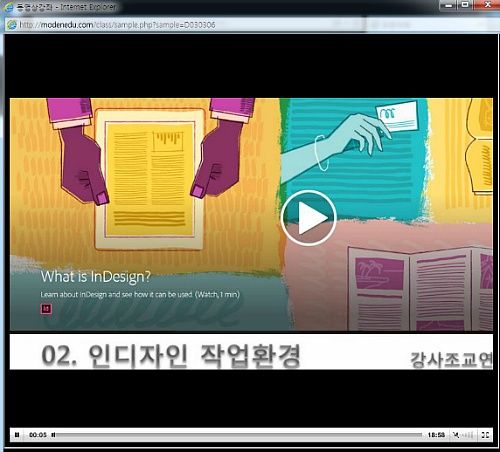This screenshot has width=500, height=452.
Task: Close the Internet Explorer window
Action: pyautogui.click(x=487, y=5)
